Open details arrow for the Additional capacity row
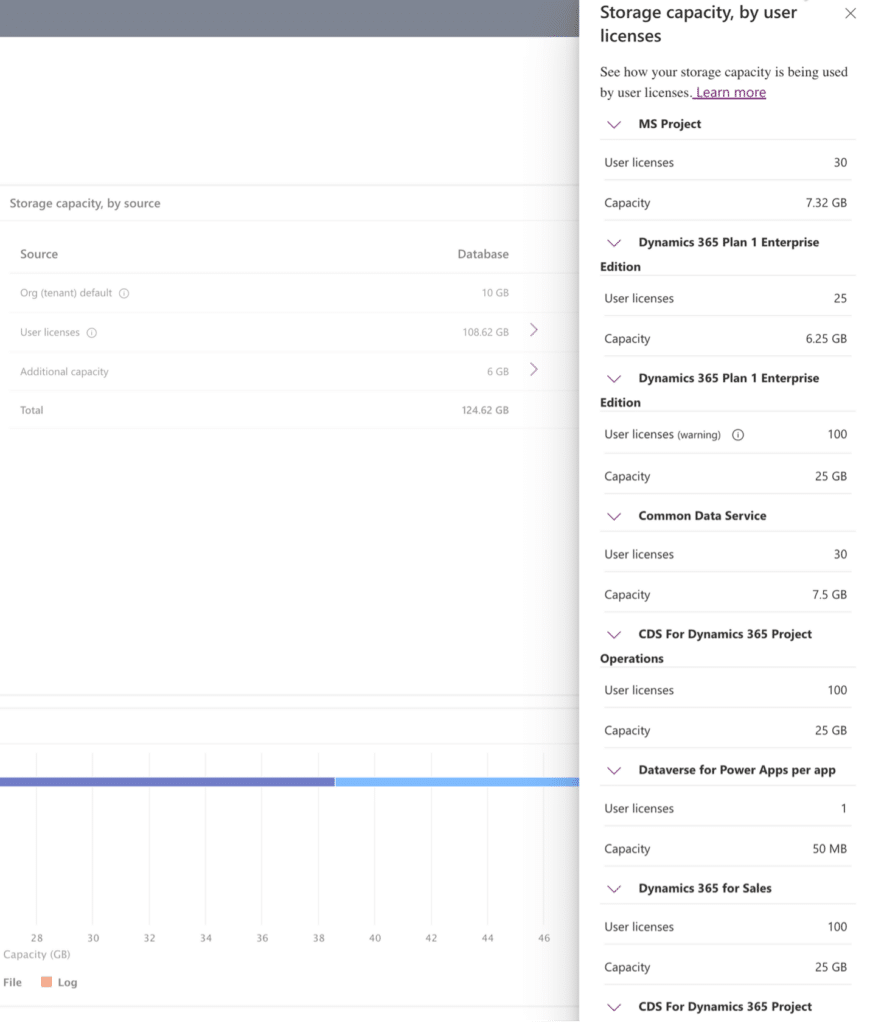 click(534, 369)
